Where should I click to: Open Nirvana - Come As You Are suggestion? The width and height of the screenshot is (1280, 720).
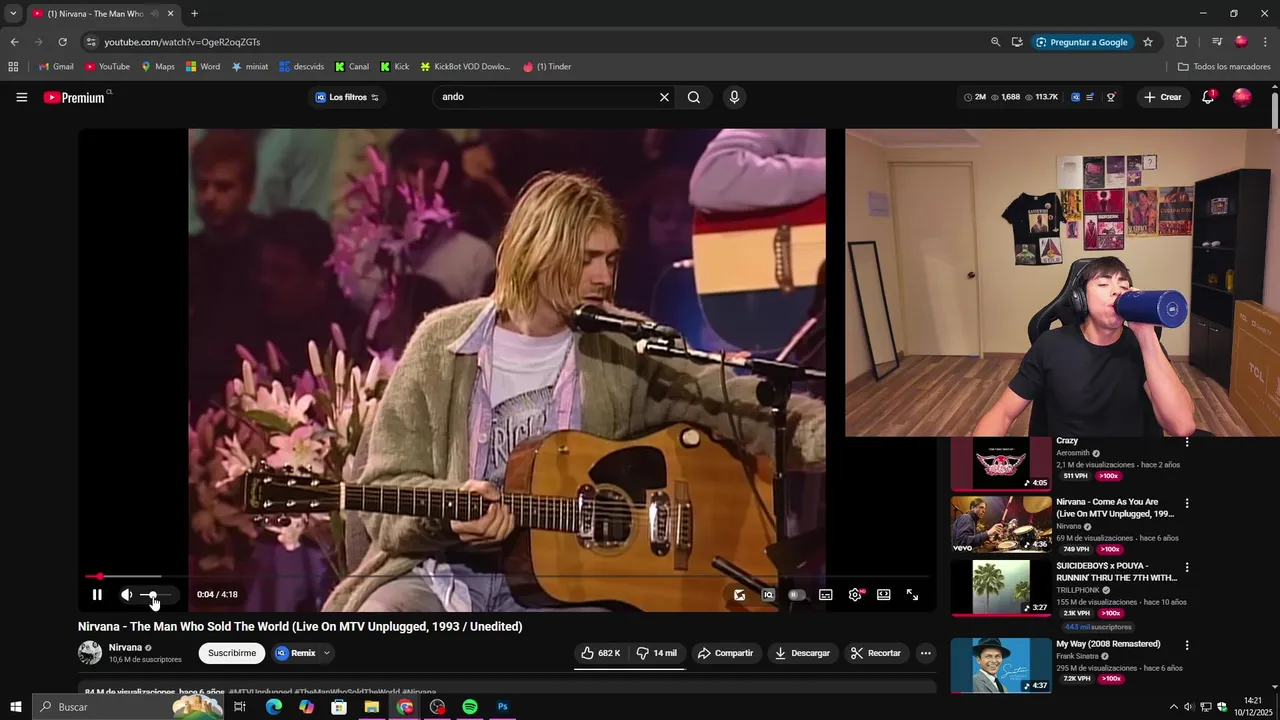1001,524
